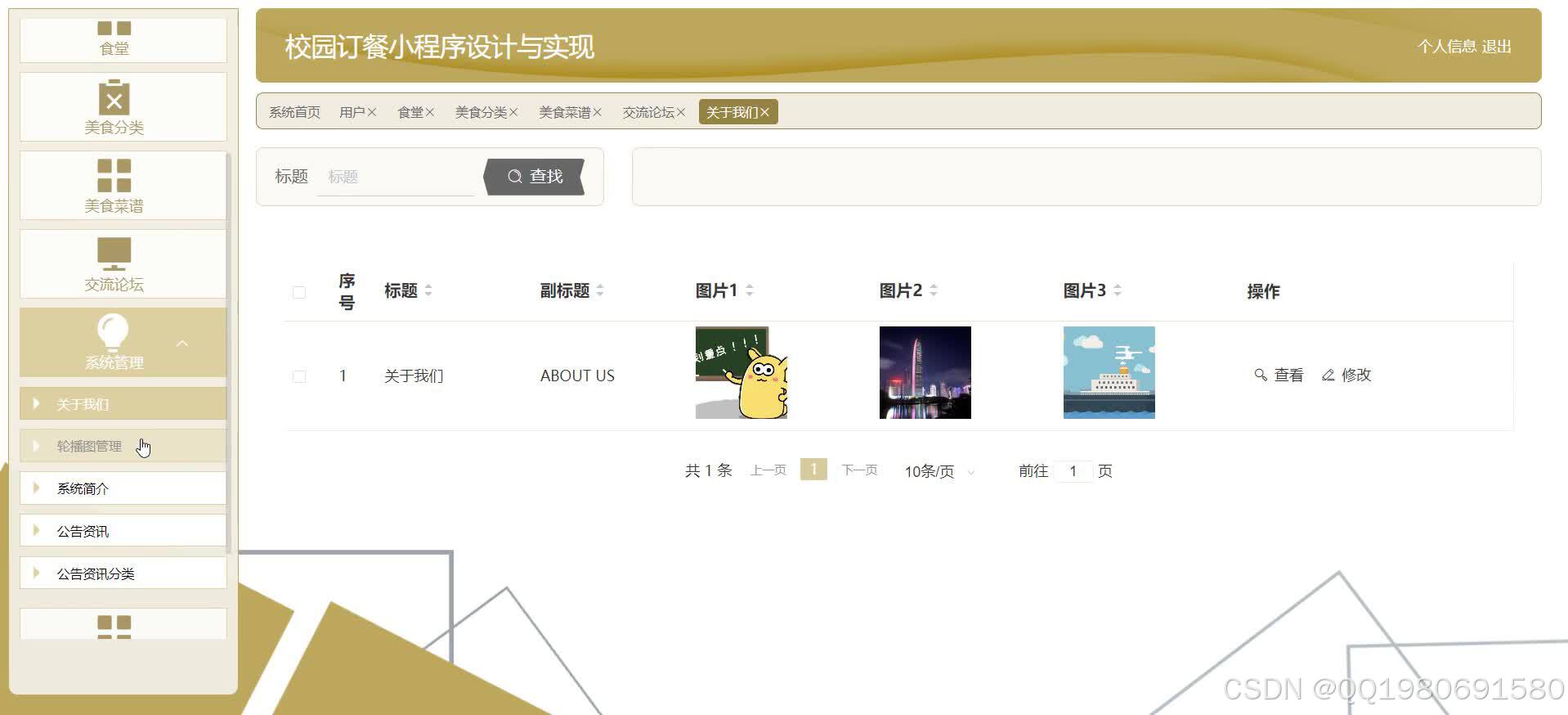
Task: Expand the 关于我们 submenu arrow
Action: click(36, 403)
